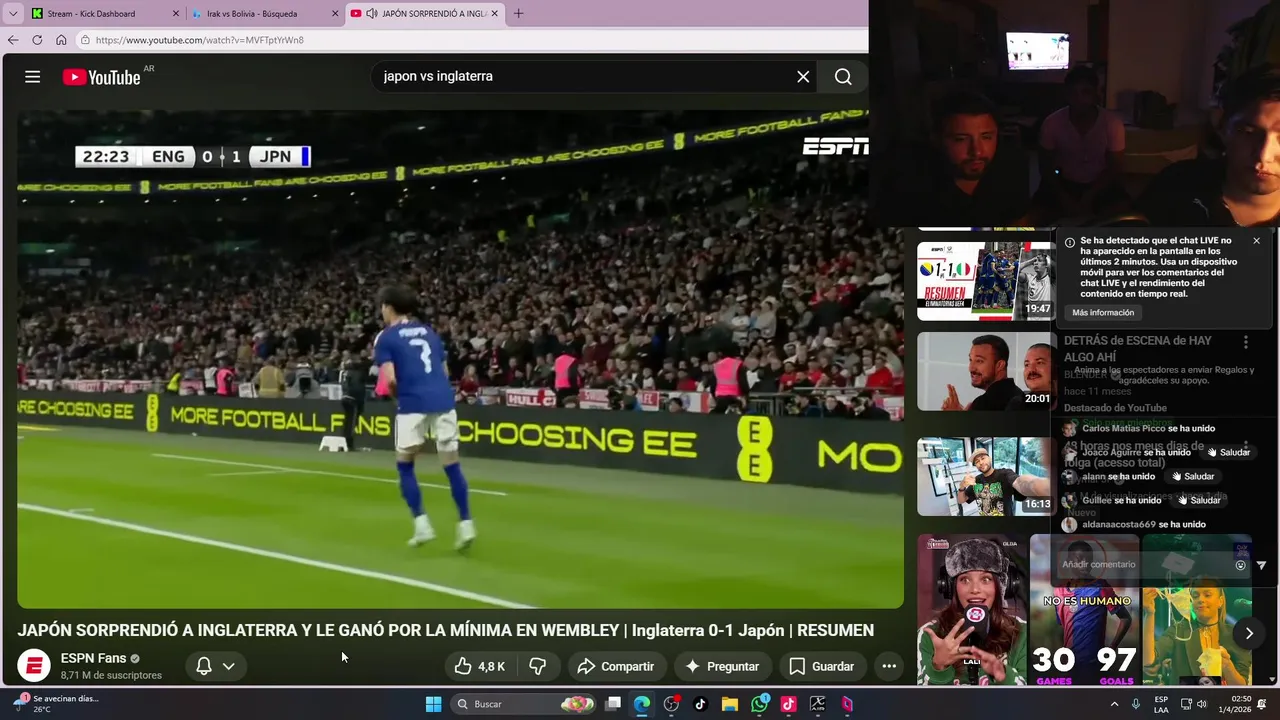Open emoji picker in chat input
The width and height of the screenshot is (1280, 720).
pos(1240,565)
